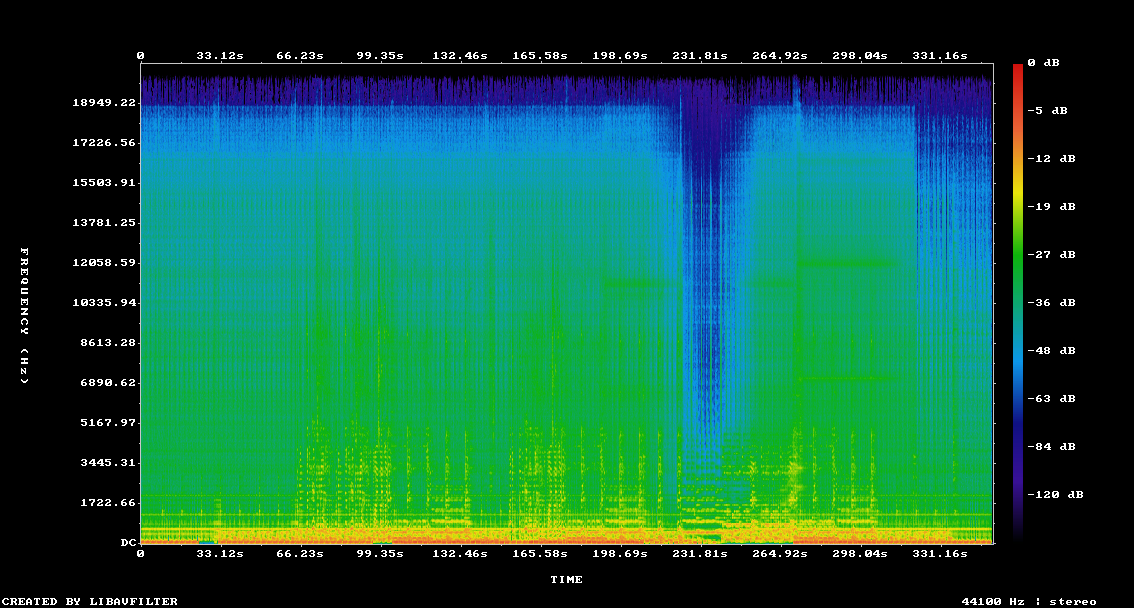The image size is (1134, 608).
Task: Select the 331.16s label on top axis
Action: [940, 56]
